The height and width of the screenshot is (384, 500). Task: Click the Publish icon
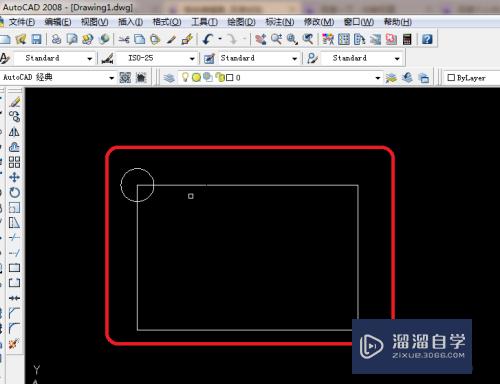[88, 39]
